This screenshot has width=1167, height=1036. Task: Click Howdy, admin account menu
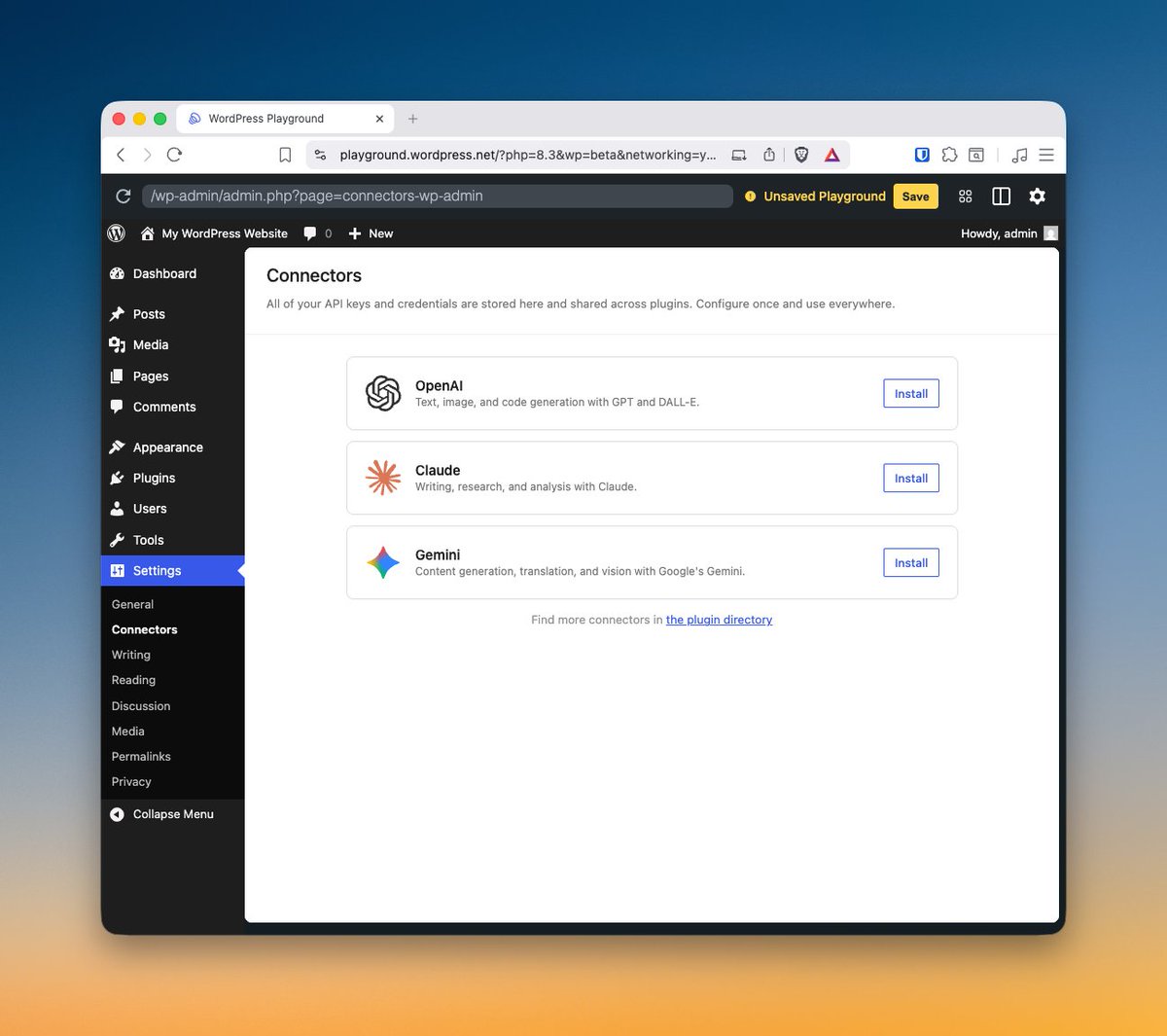[x=1008, y=233]
